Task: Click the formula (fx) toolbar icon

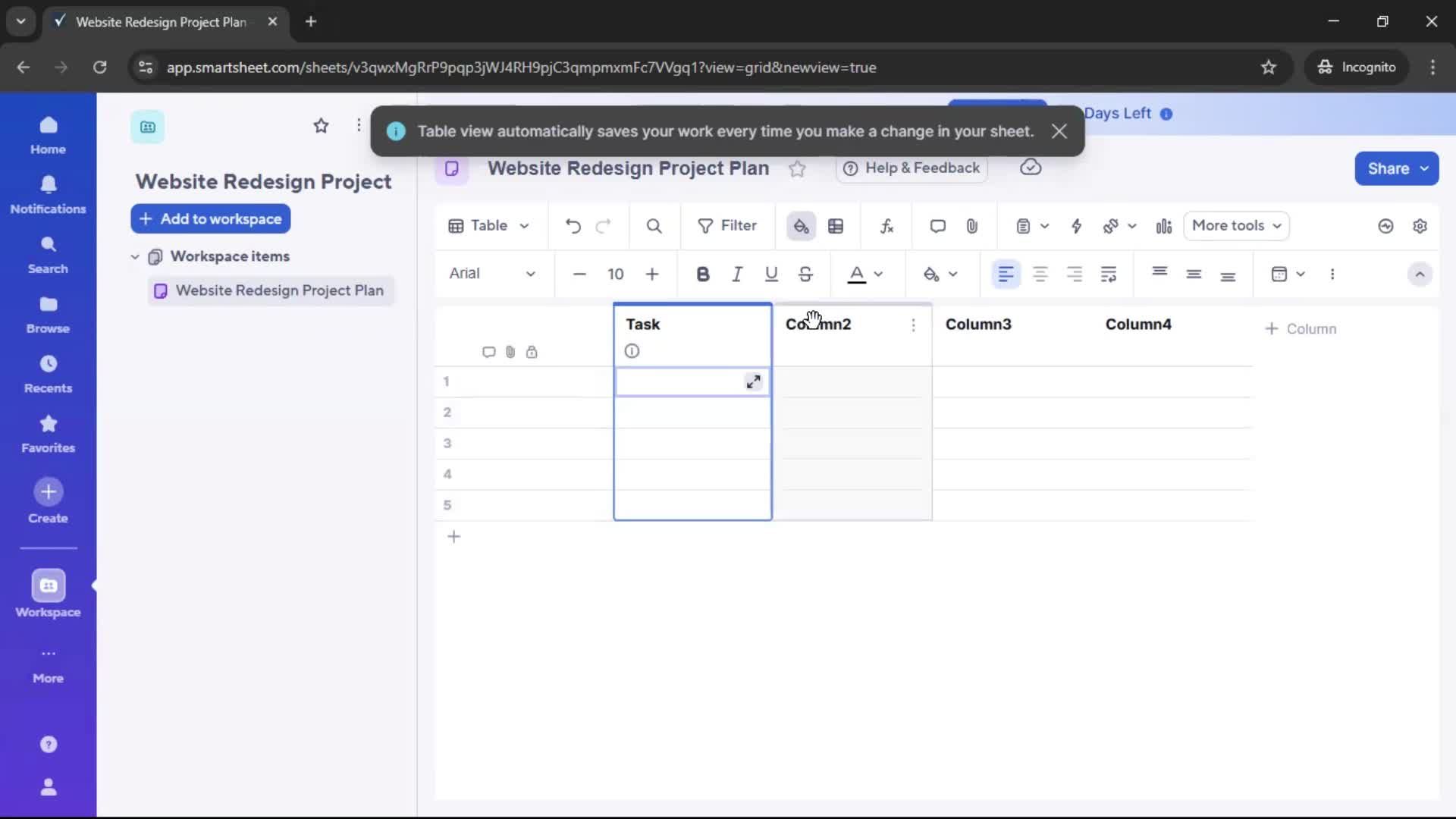Action: click(887, 226)
